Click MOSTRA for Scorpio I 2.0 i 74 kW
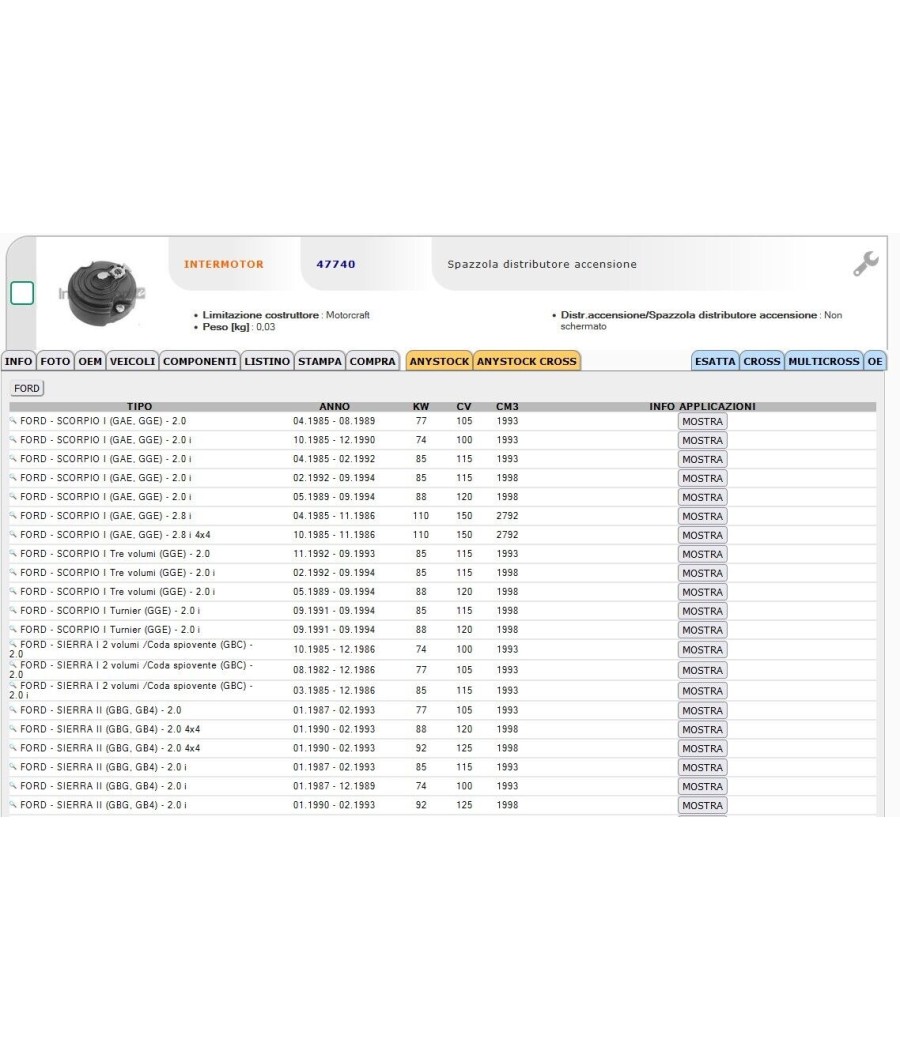The height and width of the screenshot is (1050, 900). point(702,440)
